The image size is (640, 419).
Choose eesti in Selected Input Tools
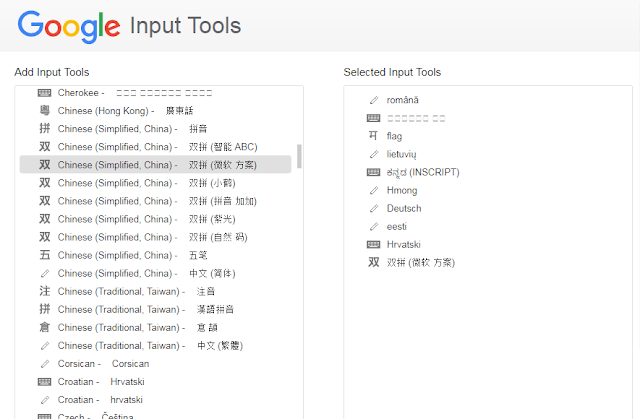(x=396, y=226)
